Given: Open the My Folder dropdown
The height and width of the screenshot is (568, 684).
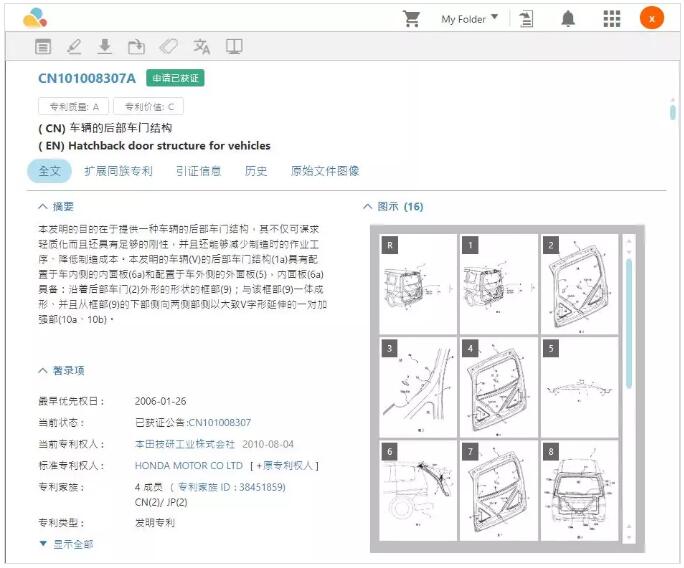Looking at the screenshot, I should [x=469, y=19].
